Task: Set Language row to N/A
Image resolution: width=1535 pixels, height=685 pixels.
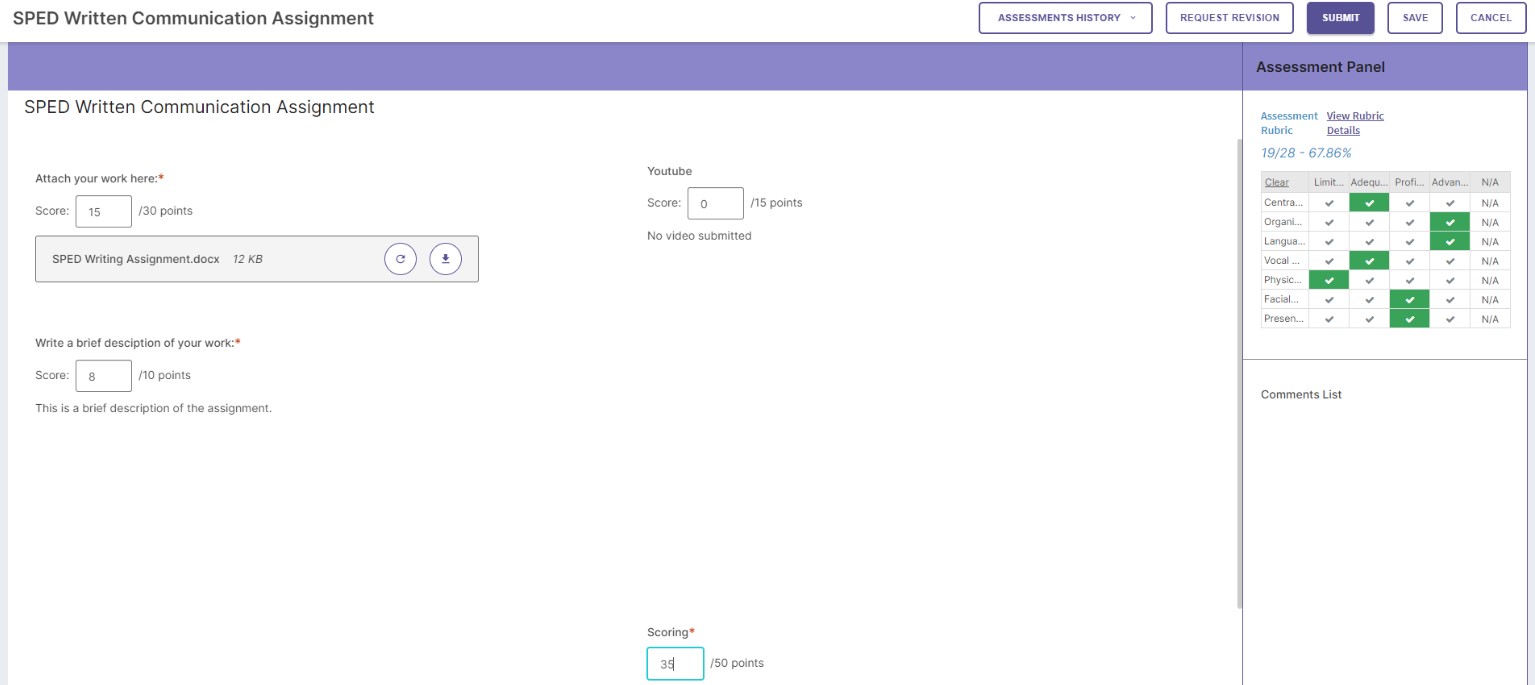Action: point(1490,241)
